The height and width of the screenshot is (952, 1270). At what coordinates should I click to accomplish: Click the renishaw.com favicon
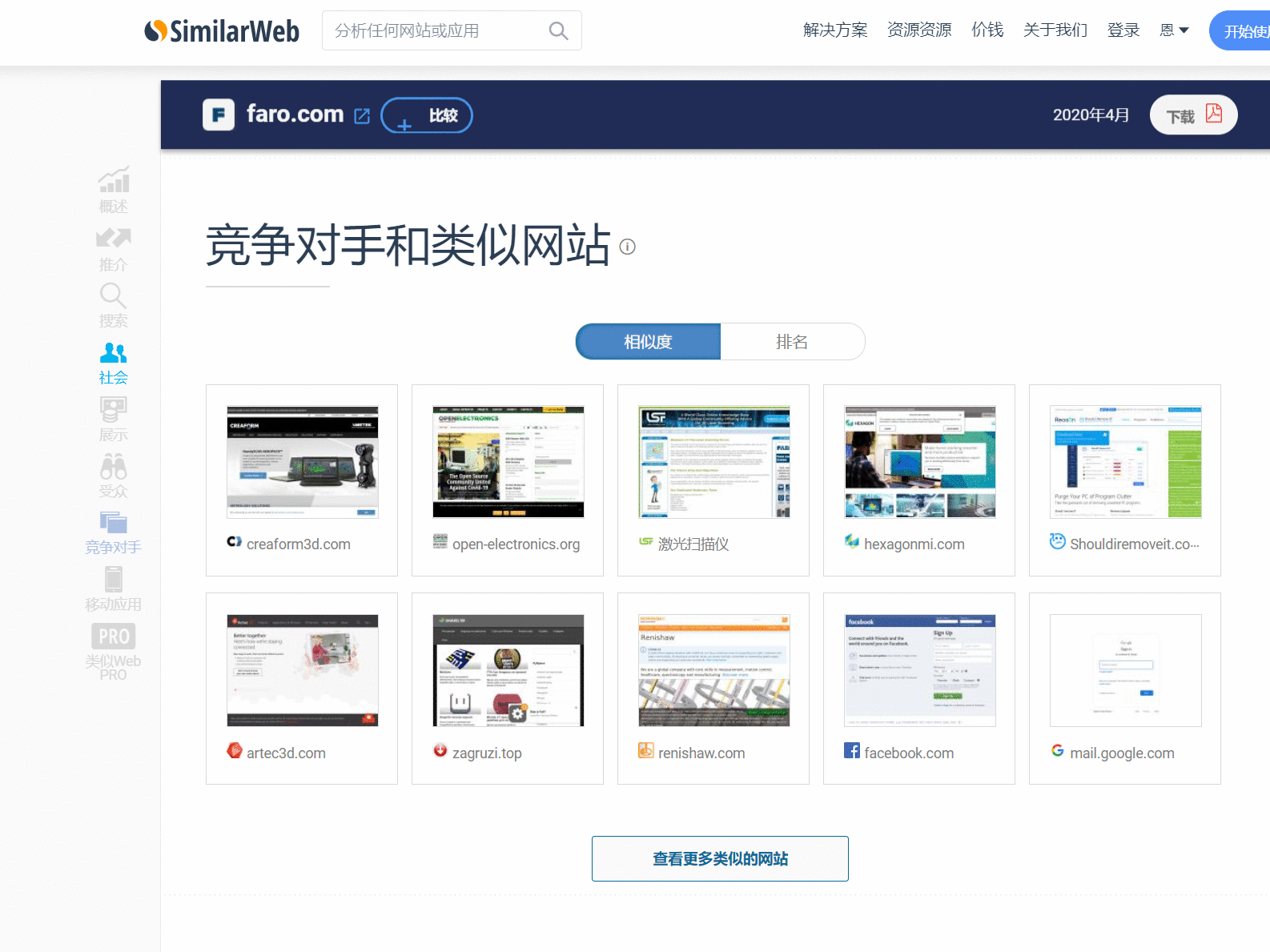click(646, 750)
